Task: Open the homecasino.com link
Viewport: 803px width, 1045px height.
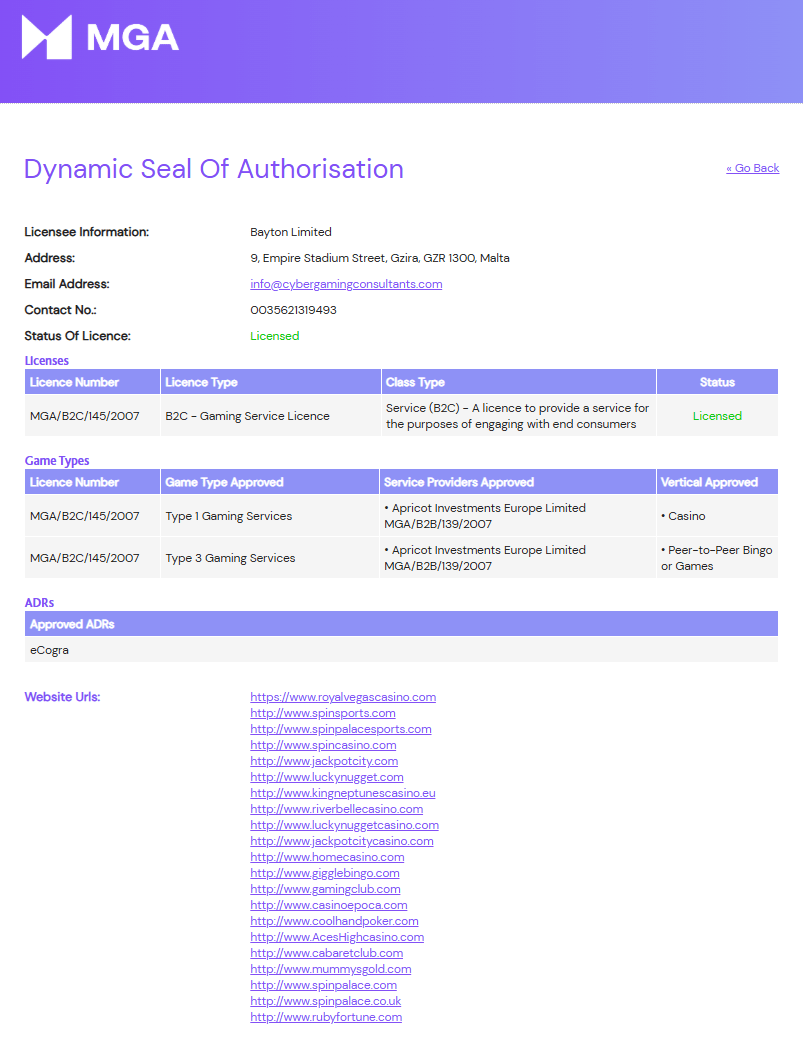Action: tap(327, 857)
